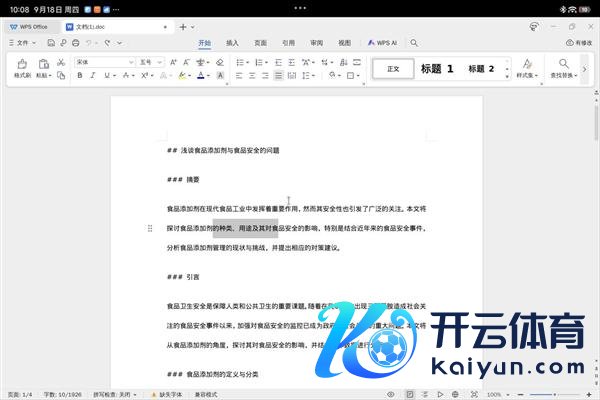Toggle Bold formatting
Viewport: 600px width, 400px height.
coord(79,76)
